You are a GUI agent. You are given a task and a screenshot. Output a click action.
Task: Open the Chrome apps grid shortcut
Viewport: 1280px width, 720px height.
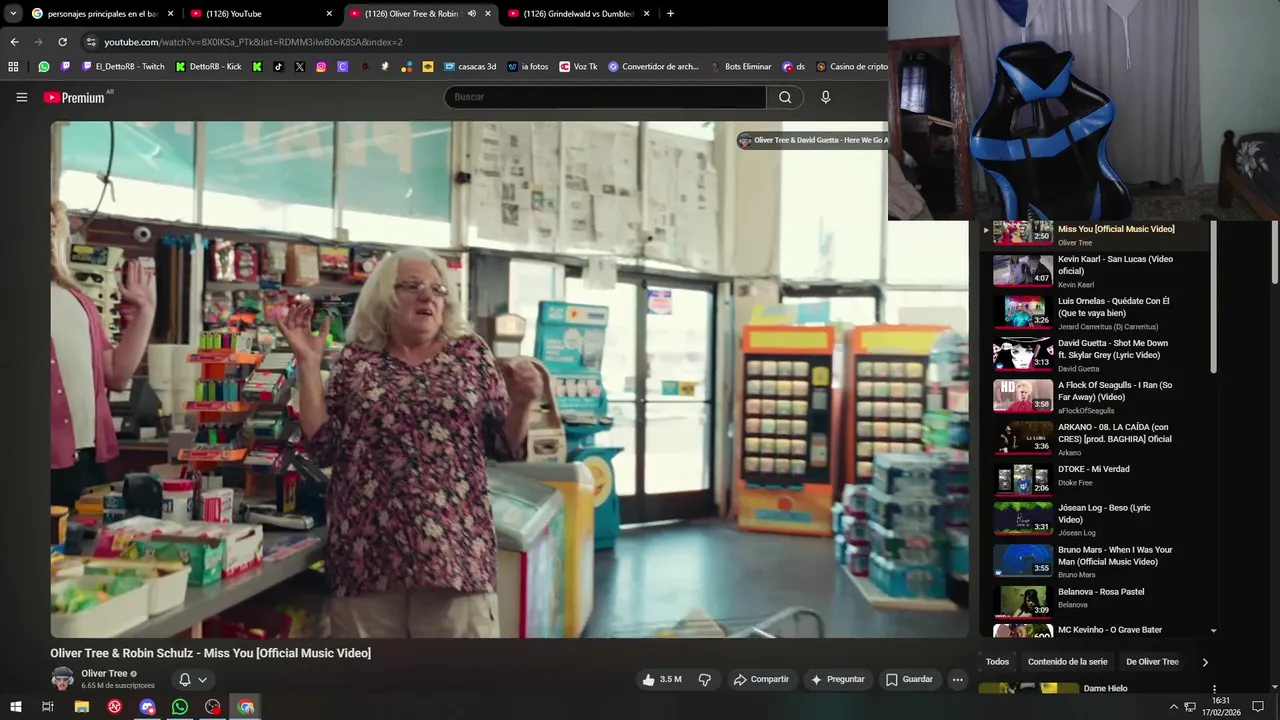(13, 67)
